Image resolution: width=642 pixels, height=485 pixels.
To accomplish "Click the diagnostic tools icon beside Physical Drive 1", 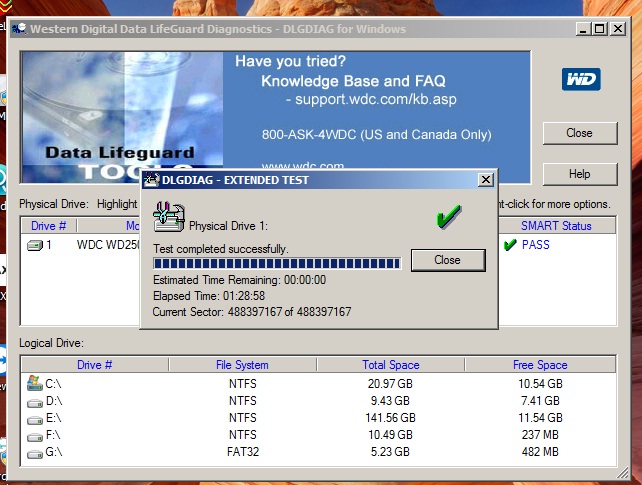I will tap(169, 217).
